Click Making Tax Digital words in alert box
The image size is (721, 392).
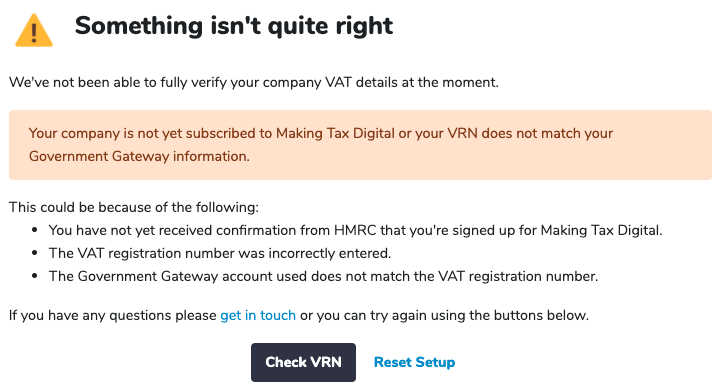coord(335,133)
